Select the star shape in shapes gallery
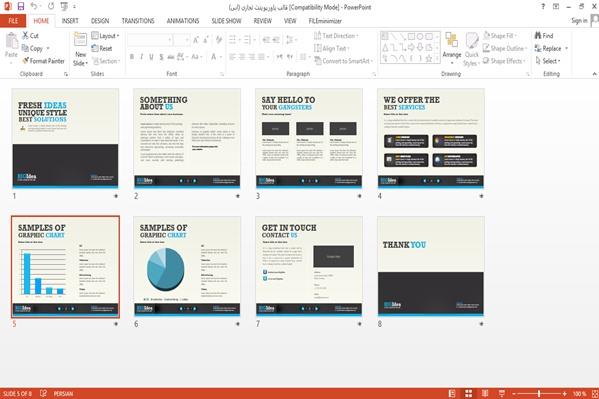Viewport: 599px width, 399px height. click(429, 58)
